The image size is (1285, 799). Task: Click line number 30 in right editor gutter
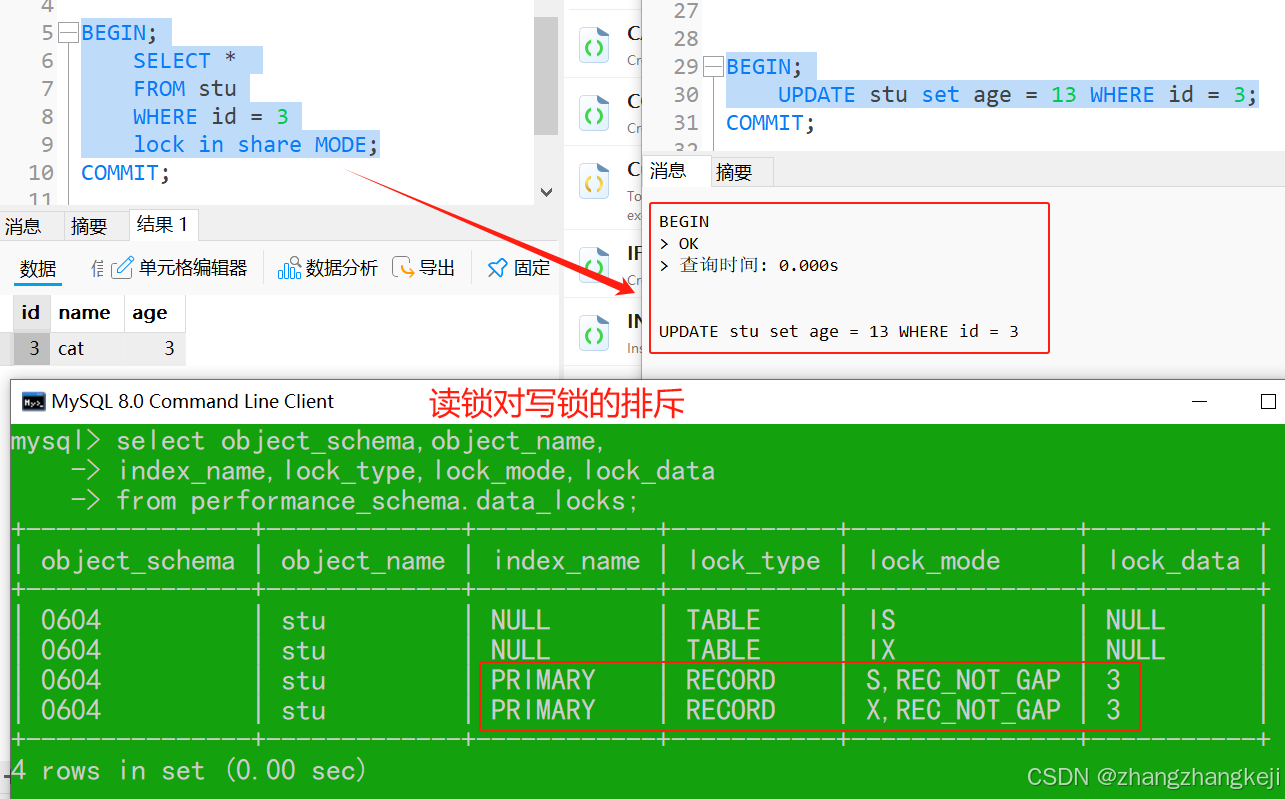[x=686, y=95]
